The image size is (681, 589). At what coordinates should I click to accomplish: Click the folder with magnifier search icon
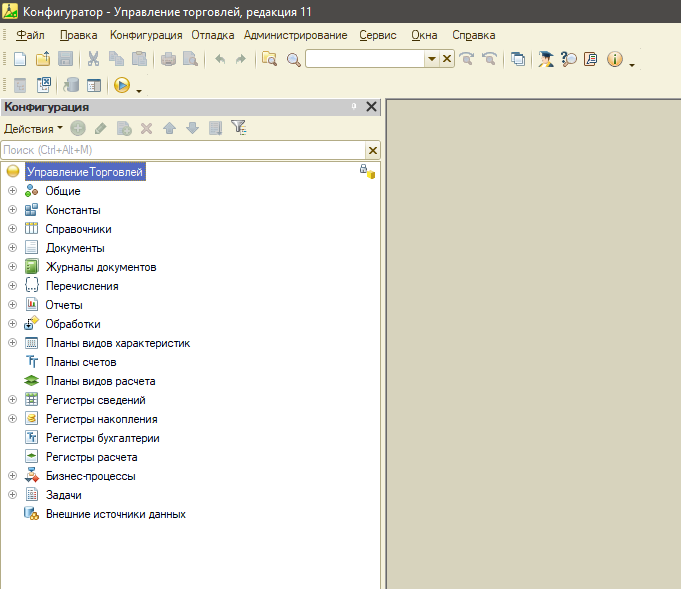point(269,59)
